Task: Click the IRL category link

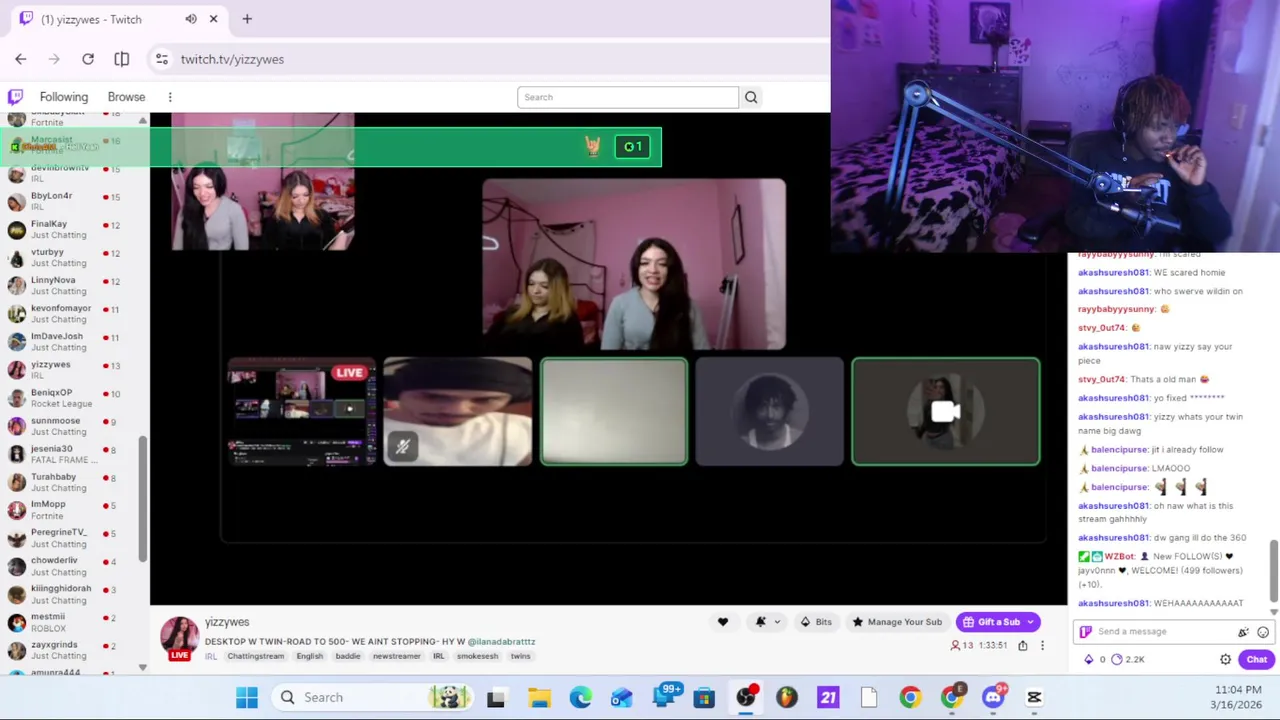Action: [211, 656]
